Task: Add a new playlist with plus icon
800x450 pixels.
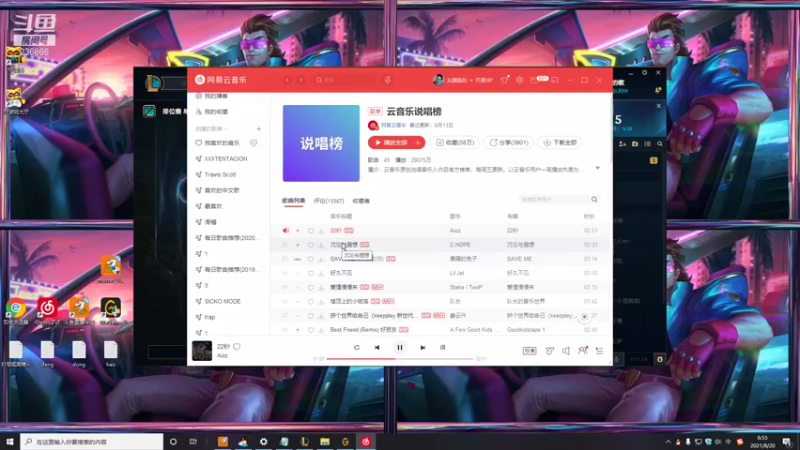Action: tap(259, 129)
